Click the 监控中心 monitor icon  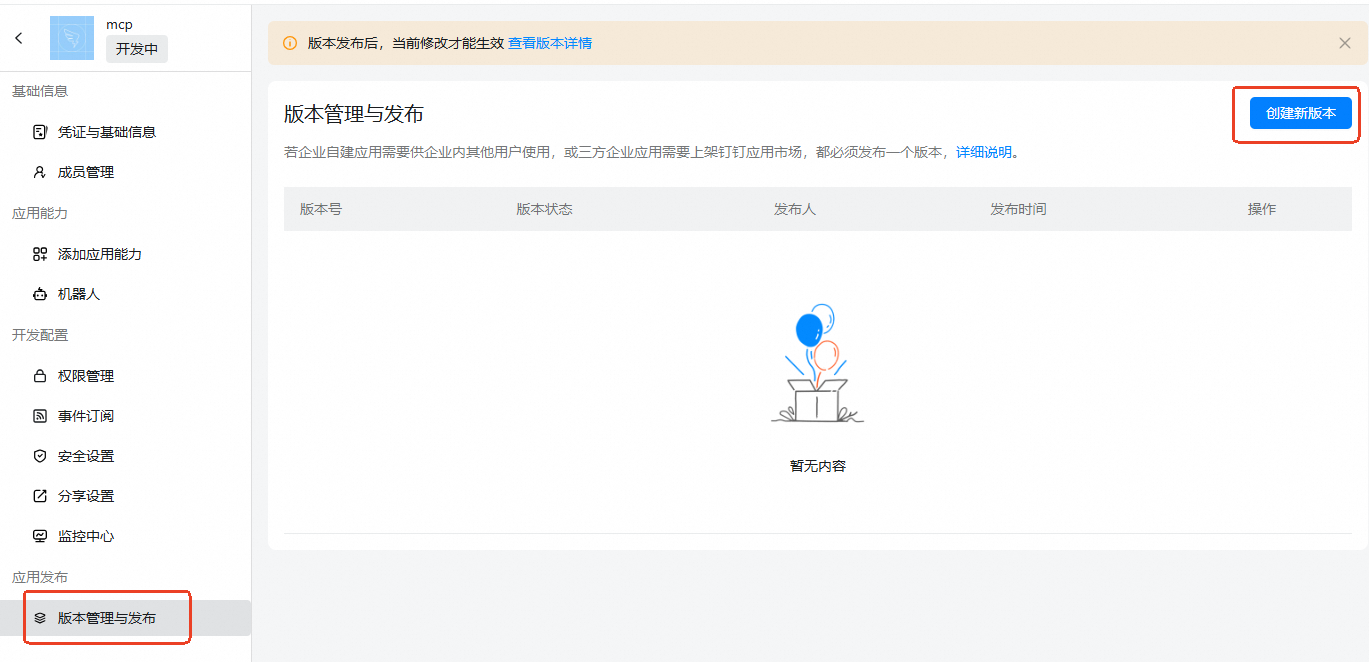click(x=40, y=536)
